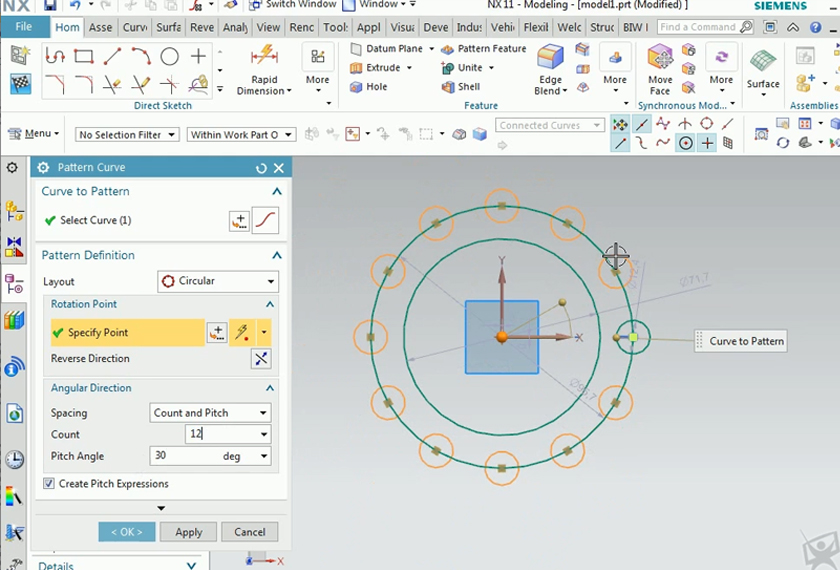
Task: Collapse the Curve to Pattern section
Action: point(277,191)
